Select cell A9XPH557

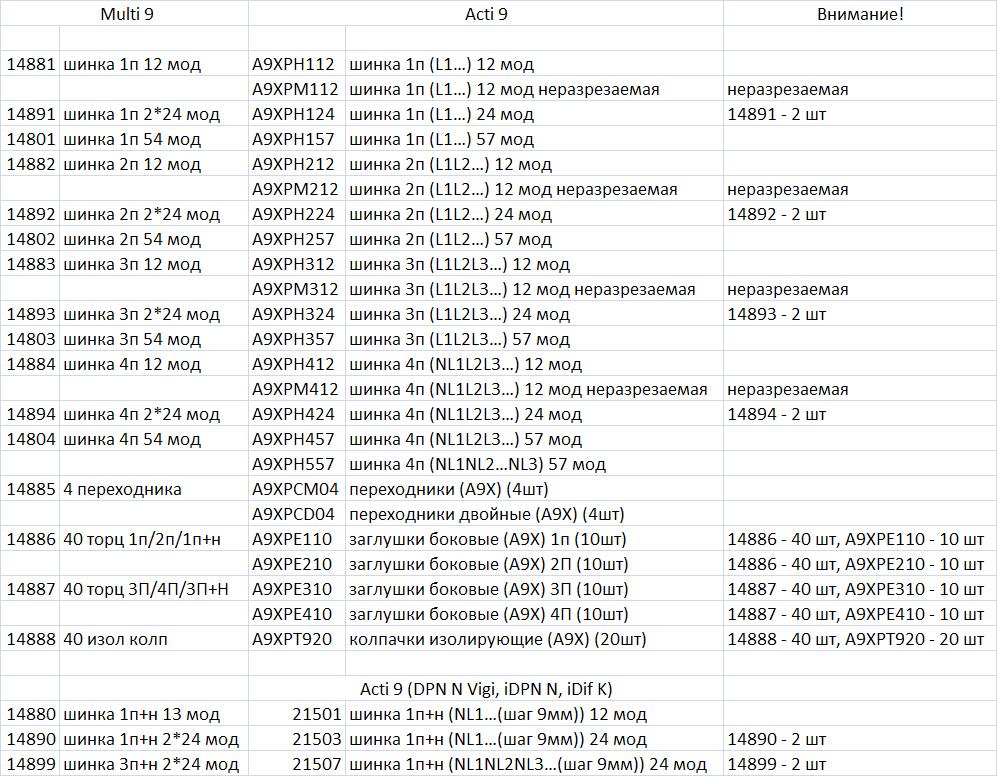297,464
